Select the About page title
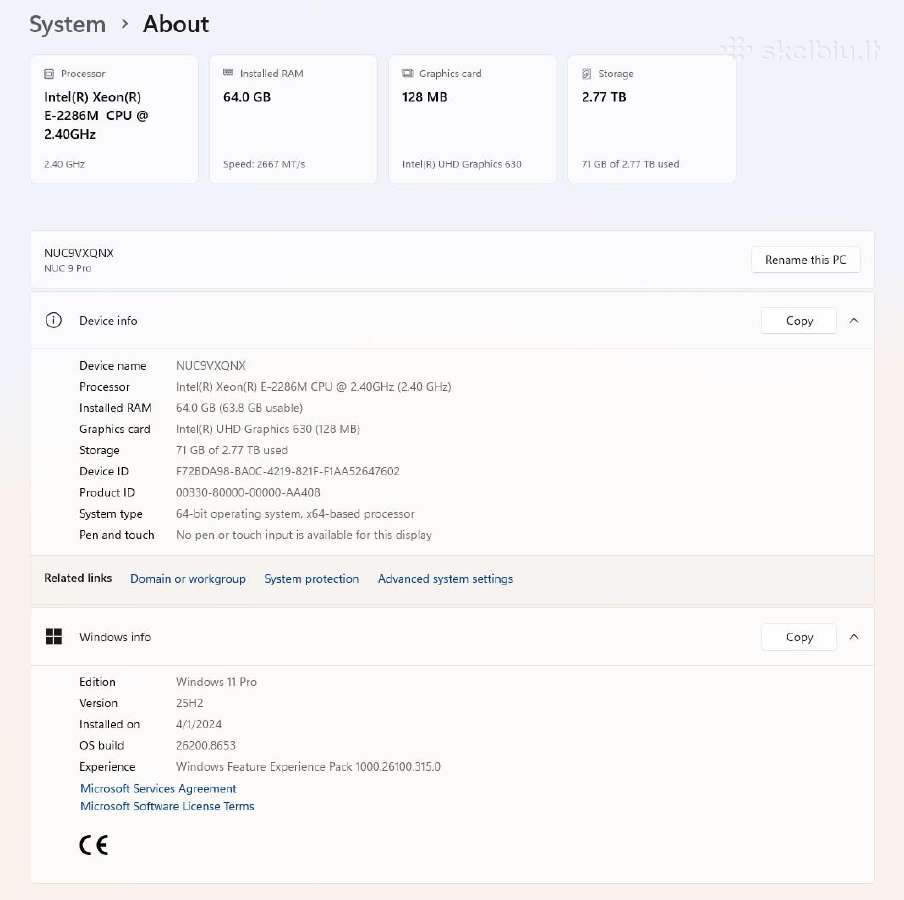 (x=176, y=24)
